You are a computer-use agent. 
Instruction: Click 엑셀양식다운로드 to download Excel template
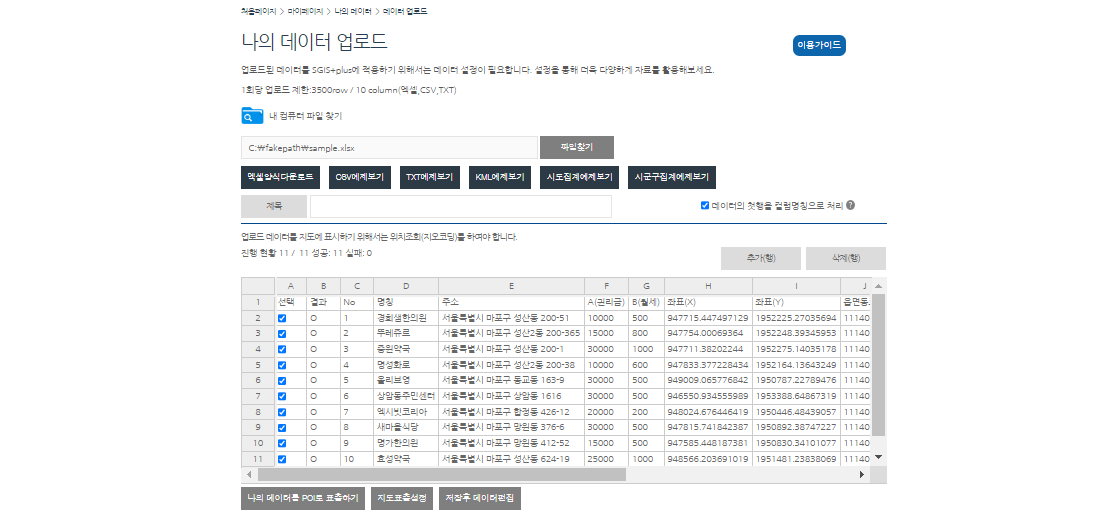click(280, 177)
